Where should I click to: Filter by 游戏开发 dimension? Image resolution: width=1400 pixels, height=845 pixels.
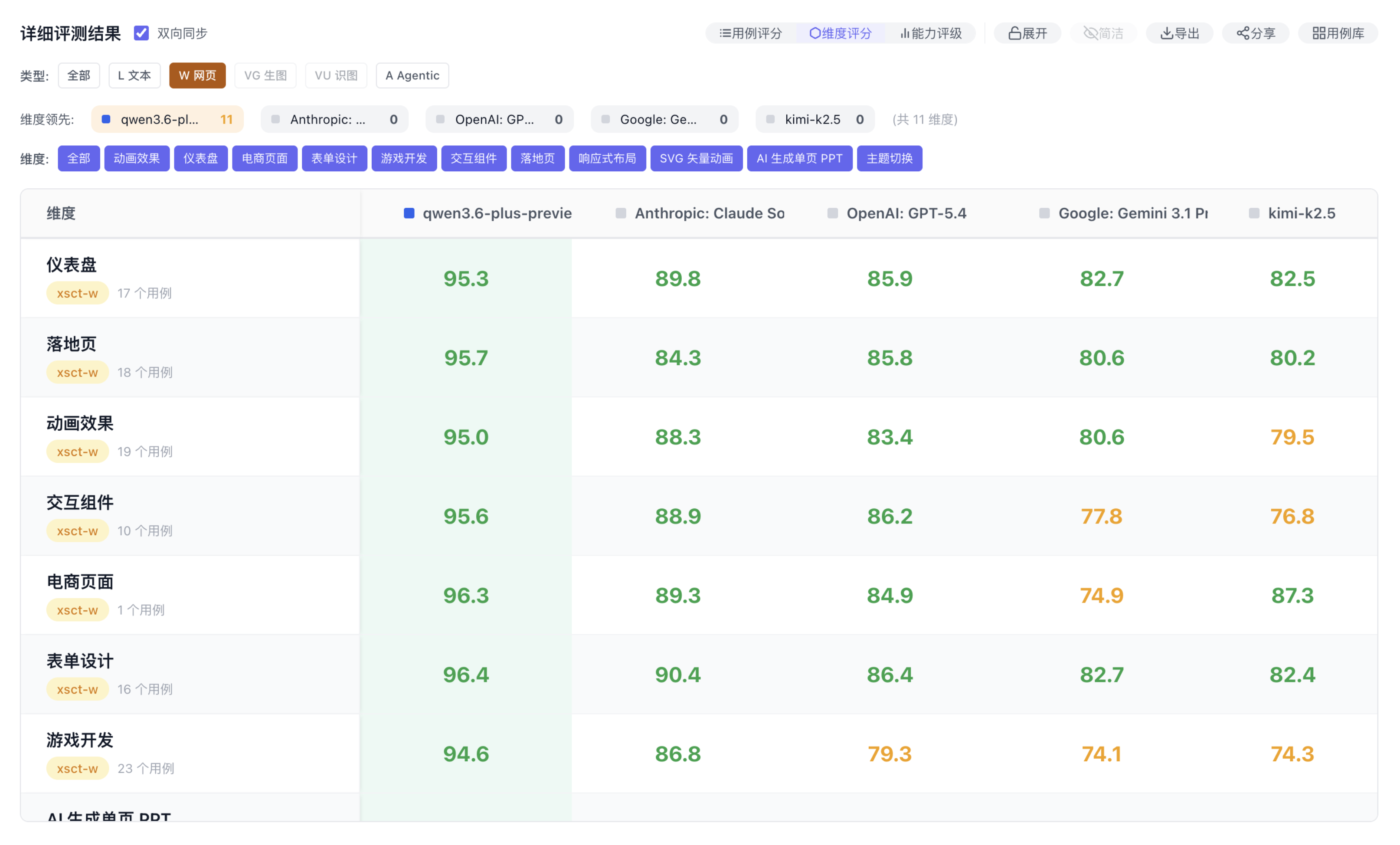[x=404, y=158]
